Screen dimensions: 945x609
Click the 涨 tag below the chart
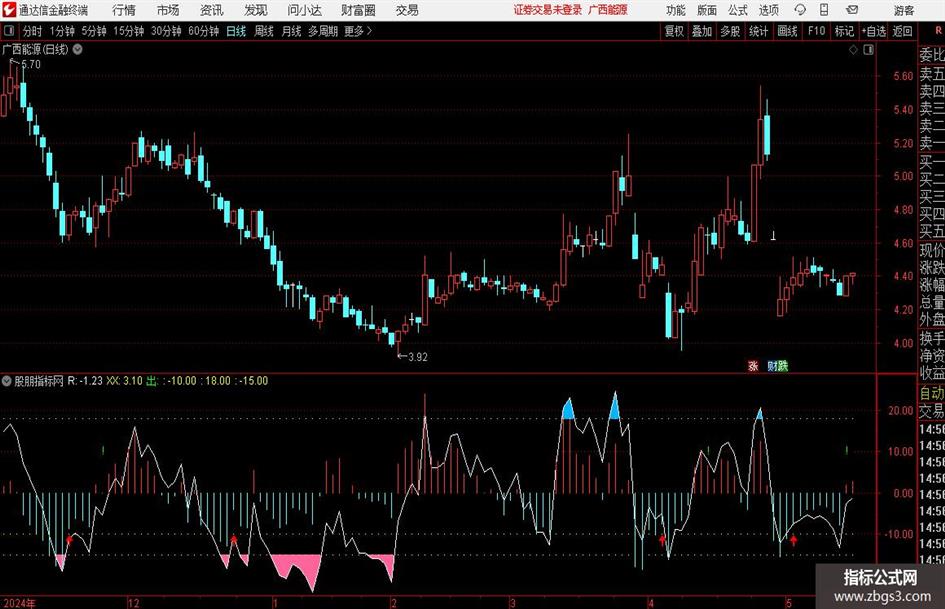point(753,366)
